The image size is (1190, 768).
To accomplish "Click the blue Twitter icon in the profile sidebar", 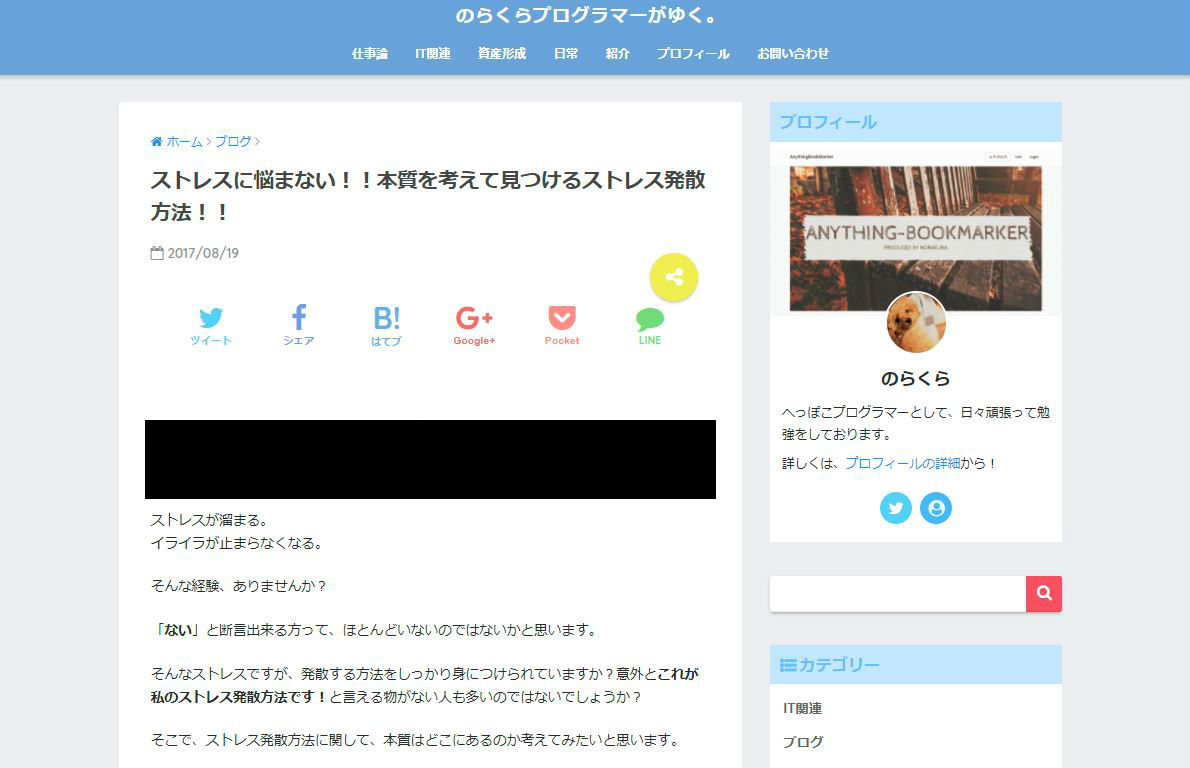I will coord(896,508).
